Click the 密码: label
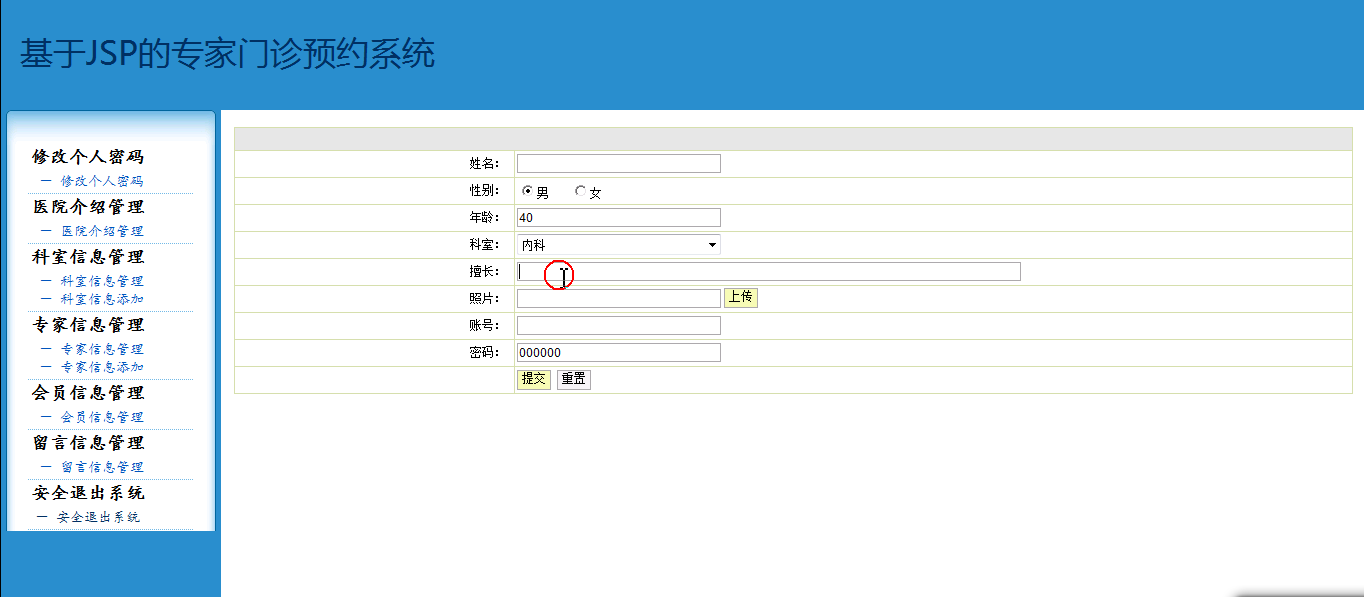 484,353
